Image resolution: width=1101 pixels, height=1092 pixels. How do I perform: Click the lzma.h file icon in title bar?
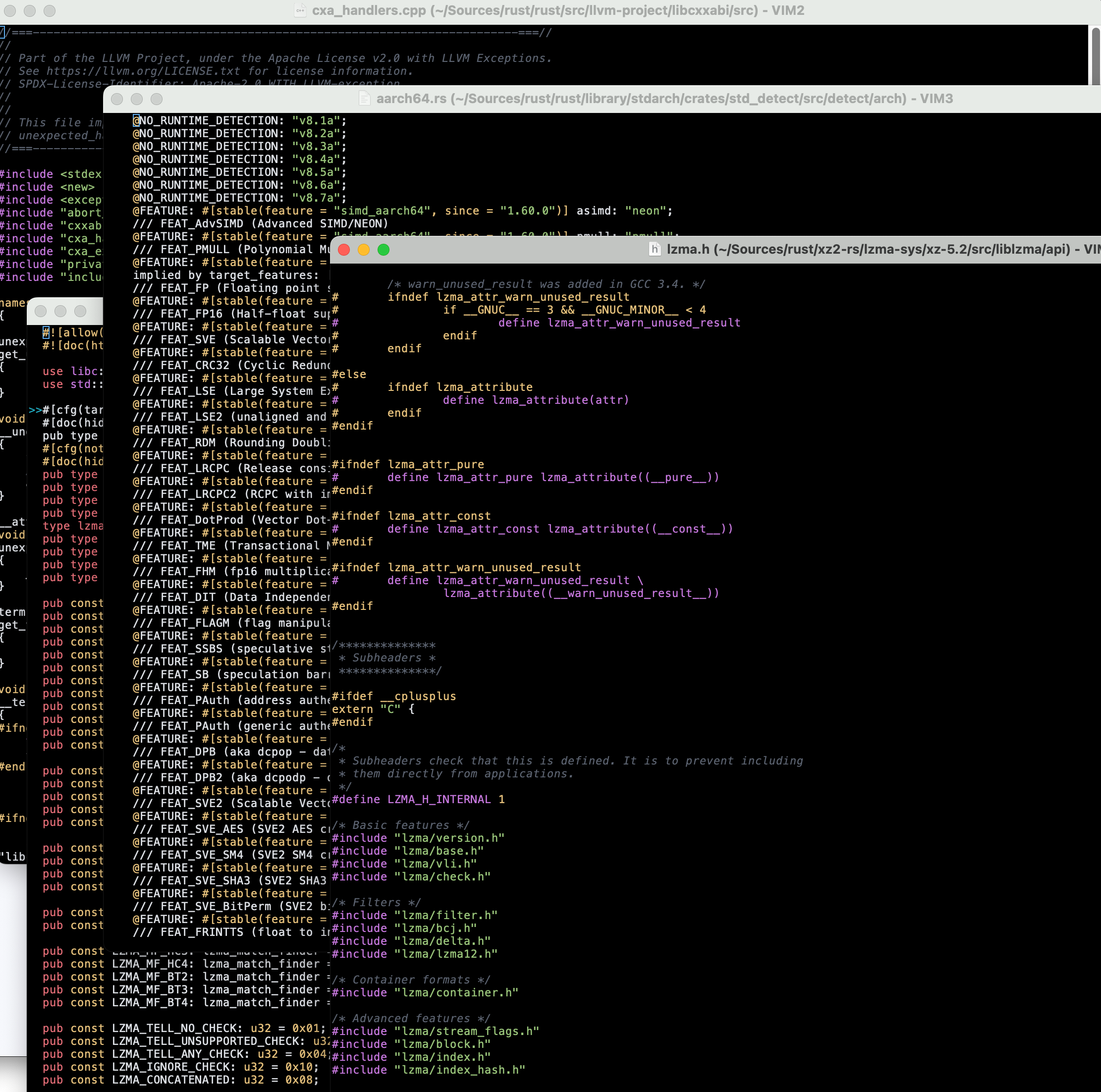(655, 249)
